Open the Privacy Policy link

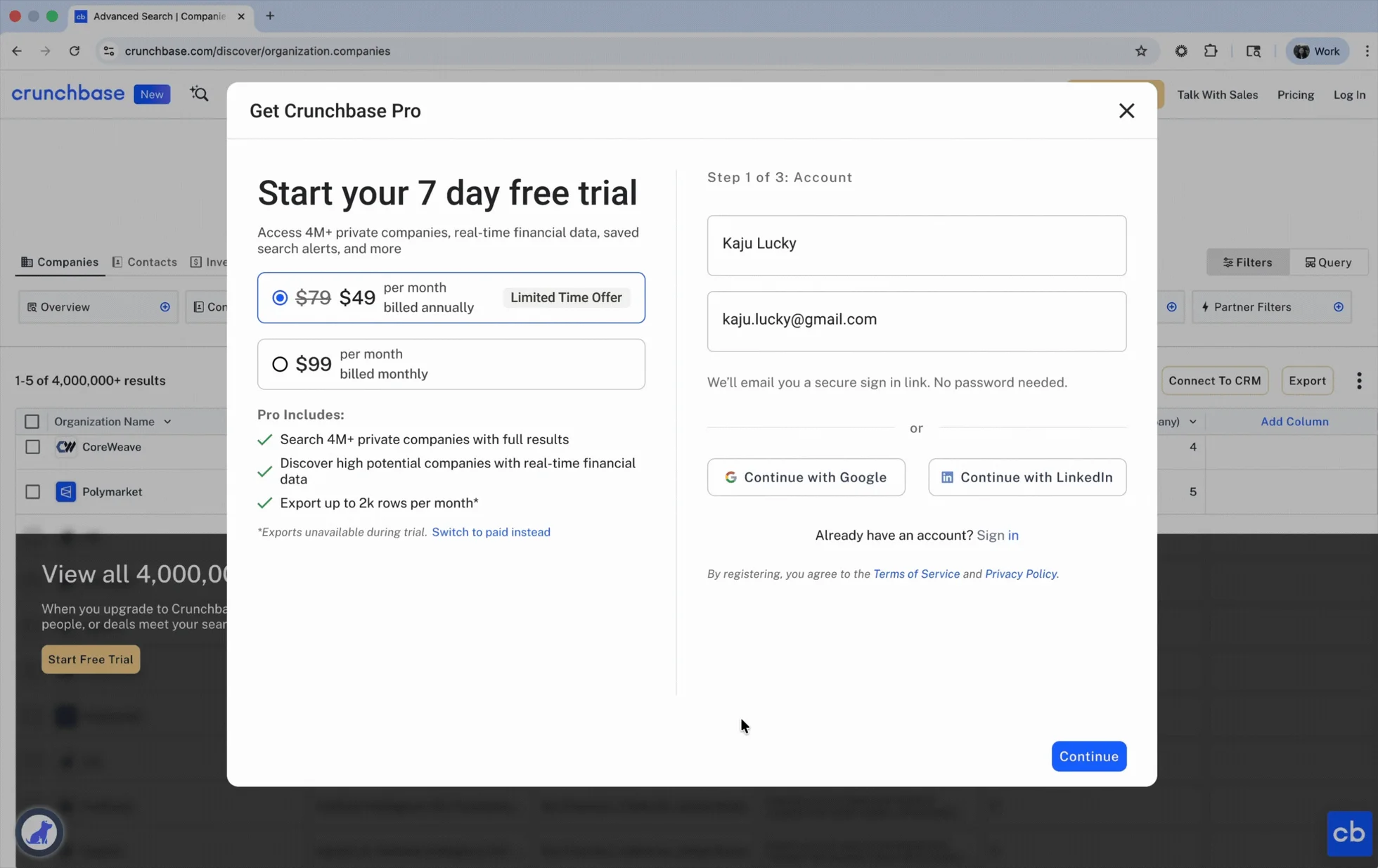tap(1020, 574)
